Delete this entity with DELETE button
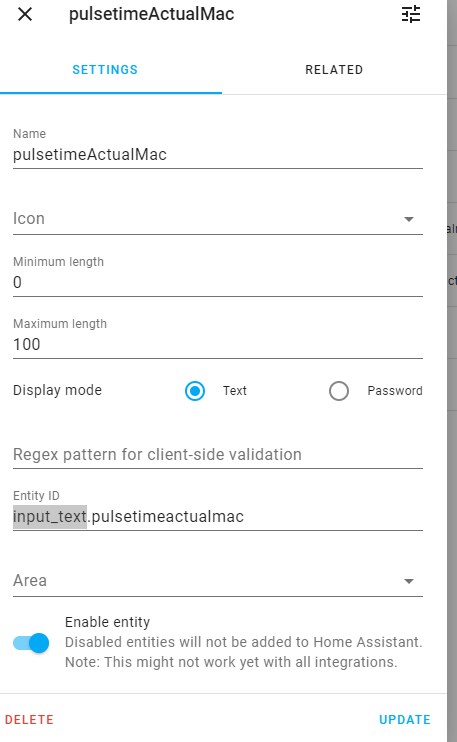The image size is (457, 742). (29, 720)
